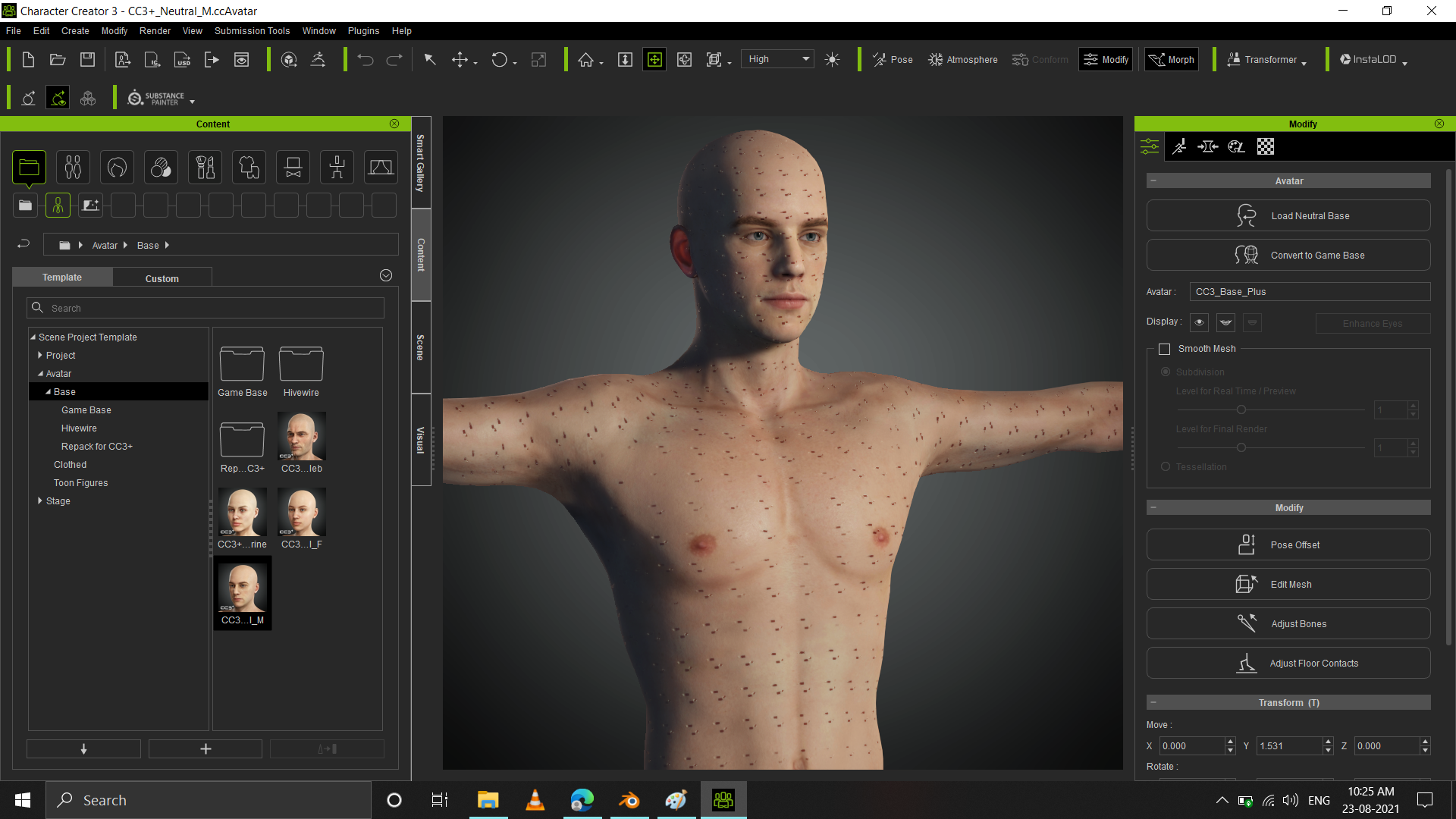Click Load Neutral Base button
Screen dimensions: 1456x819
[x=1288, y=215]
